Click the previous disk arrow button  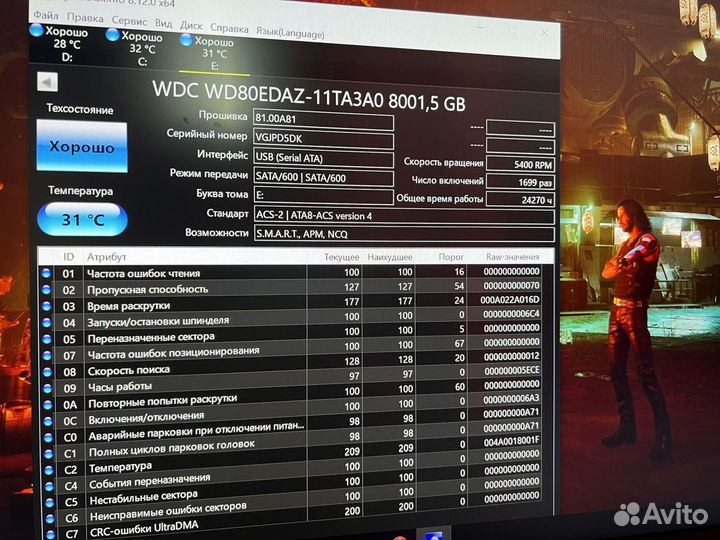tap(46, 83)
